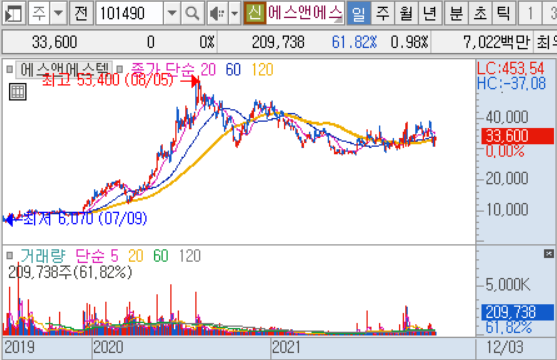Click the red 최고 53,400 high arrow marker
The height and width of the screenshot is (360, 557).
pos(194,82)
